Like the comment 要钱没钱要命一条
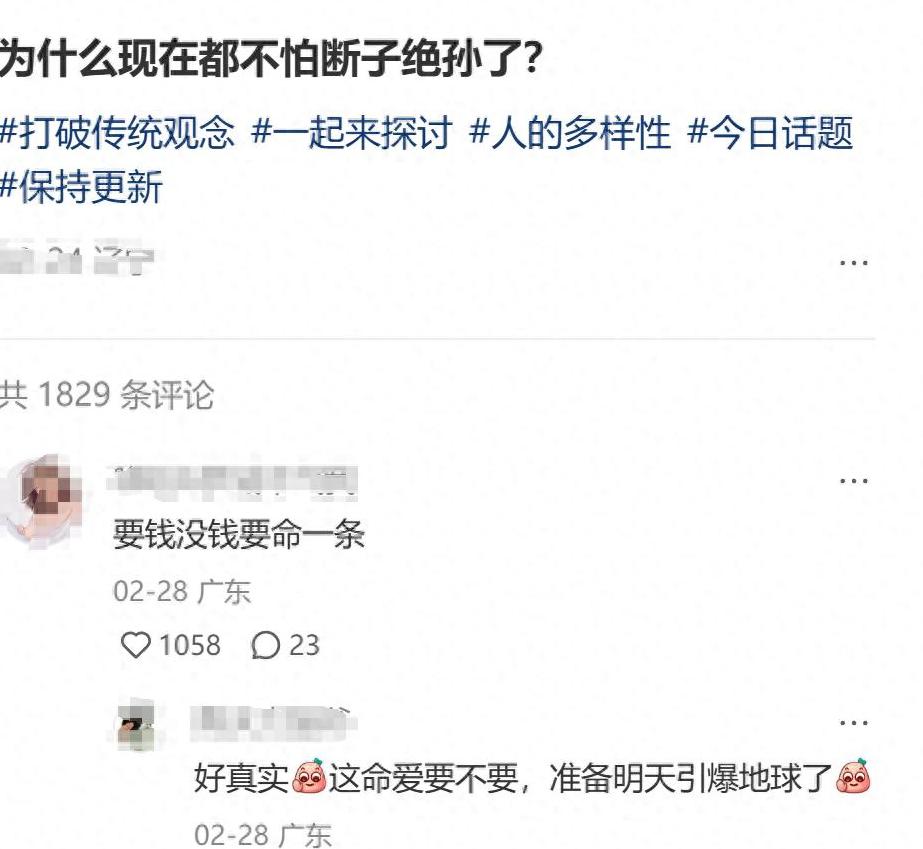 (136, 645)
